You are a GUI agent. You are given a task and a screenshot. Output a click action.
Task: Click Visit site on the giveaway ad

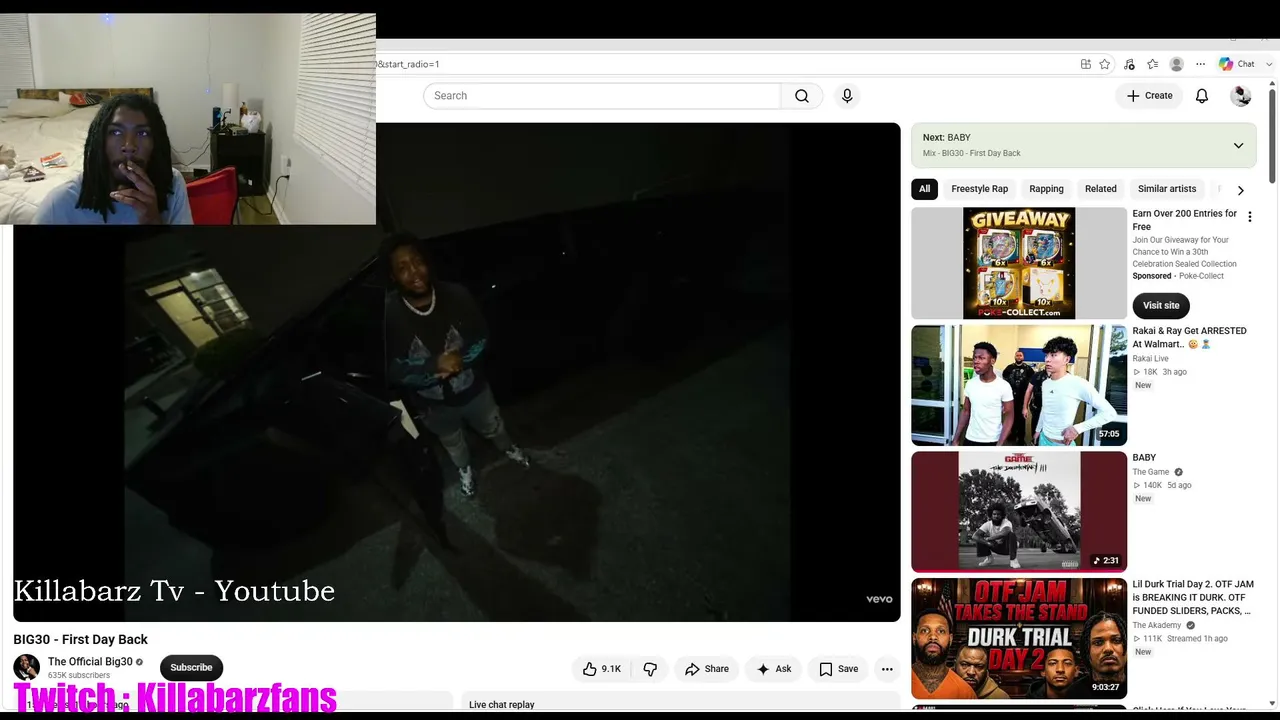(1161, 306)
